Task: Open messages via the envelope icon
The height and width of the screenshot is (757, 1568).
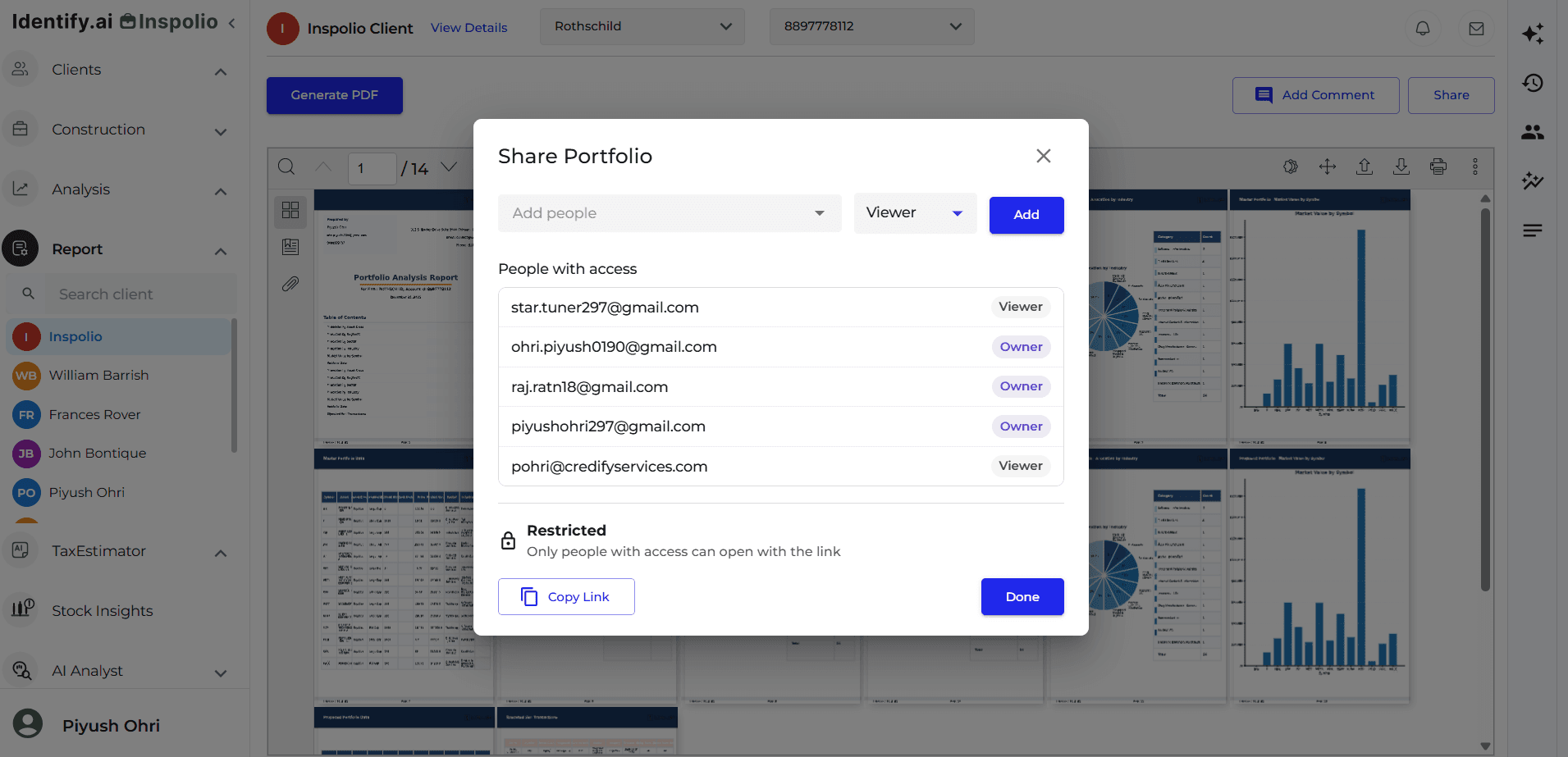Action: tap(1476, 29)
